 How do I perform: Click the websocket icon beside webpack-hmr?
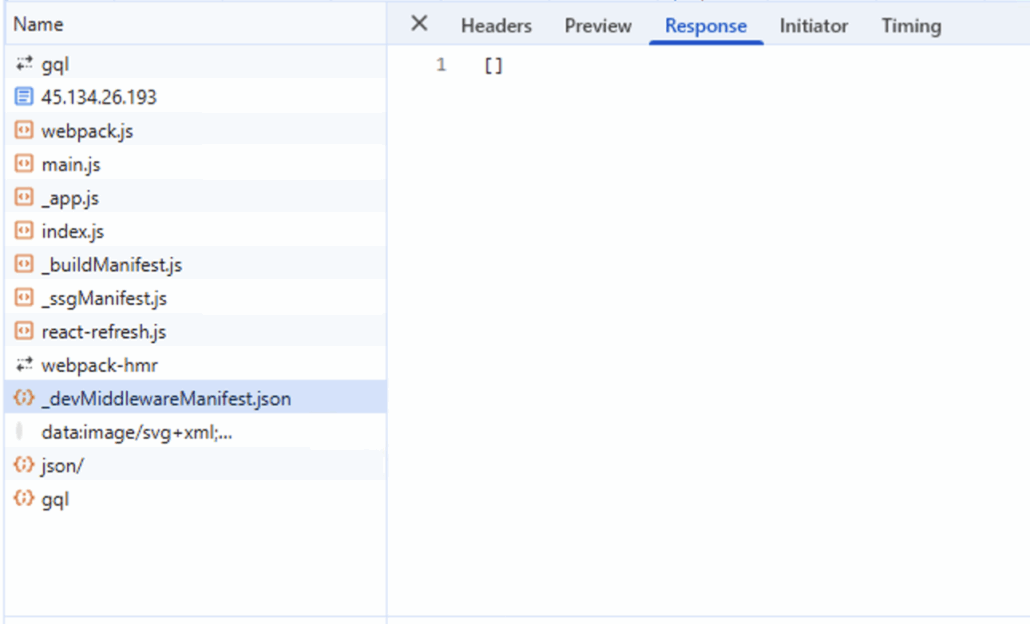(x=24, y=365)
